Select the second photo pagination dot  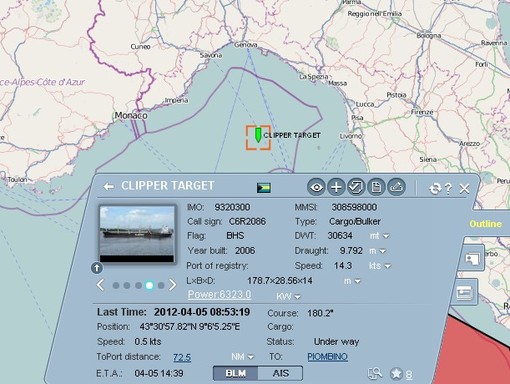(x=127, y=286)
